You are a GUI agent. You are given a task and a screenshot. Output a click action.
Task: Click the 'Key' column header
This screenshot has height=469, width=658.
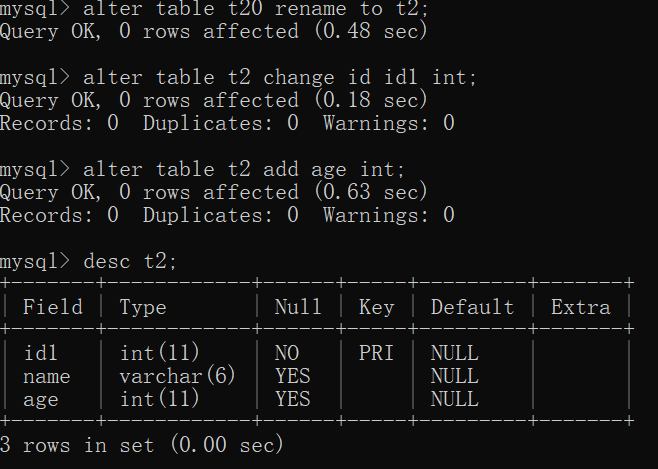click(376, 307)
